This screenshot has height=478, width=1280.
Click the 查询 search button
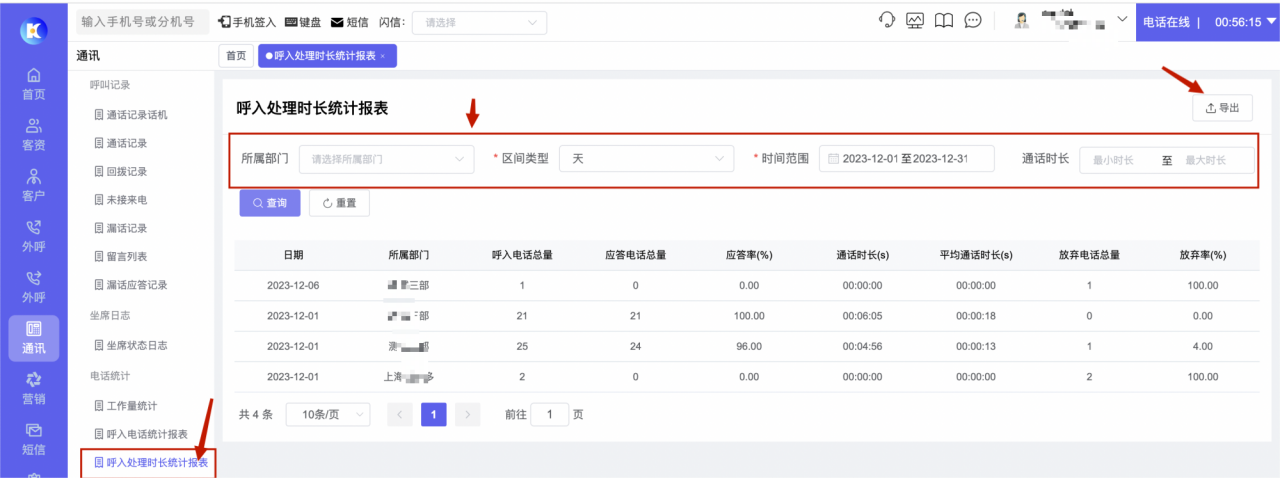pyautogui.click(x=269, y=203)
